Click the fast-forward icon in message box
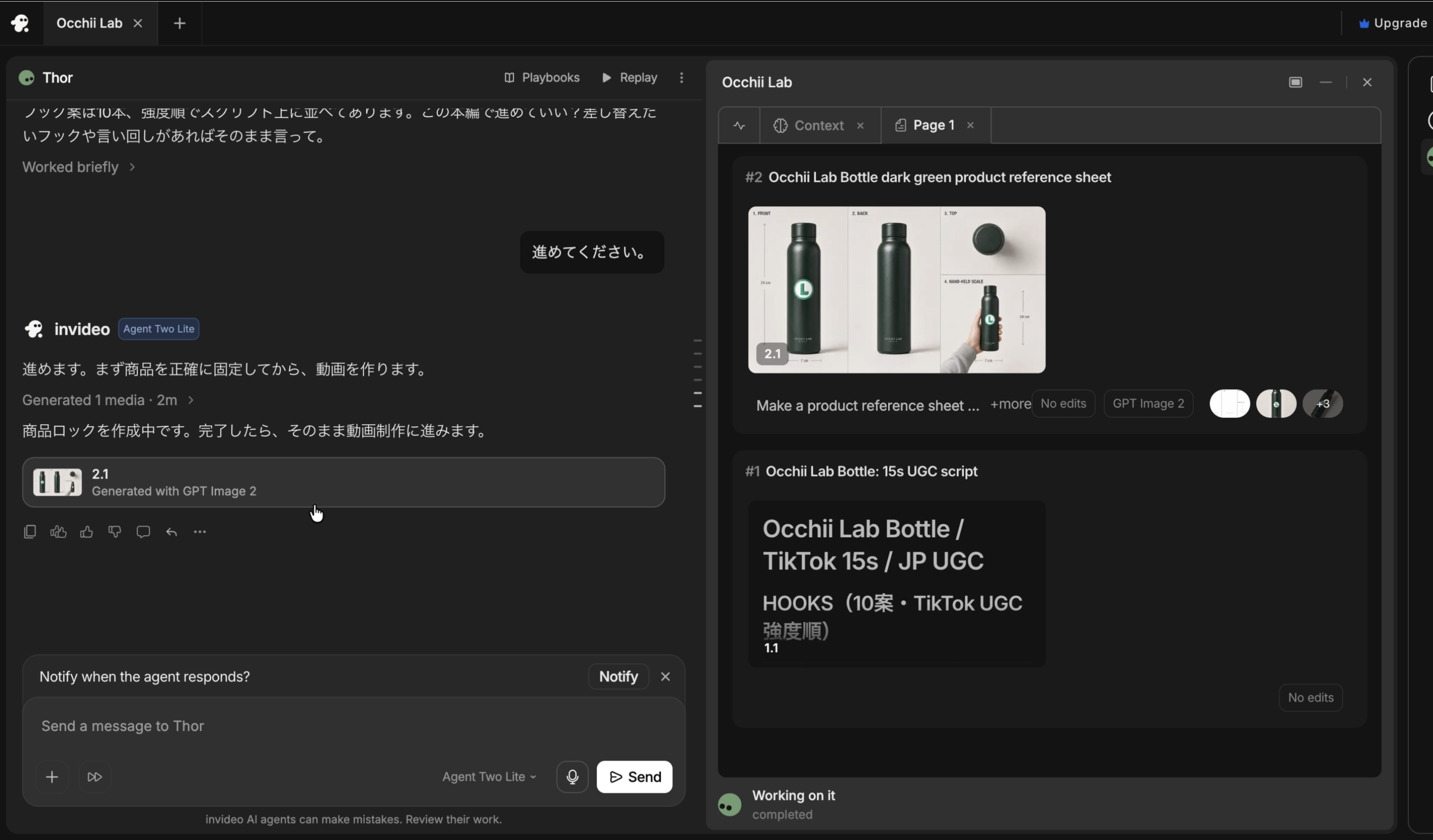The image size is (1433, 840). tap(94, 777)
